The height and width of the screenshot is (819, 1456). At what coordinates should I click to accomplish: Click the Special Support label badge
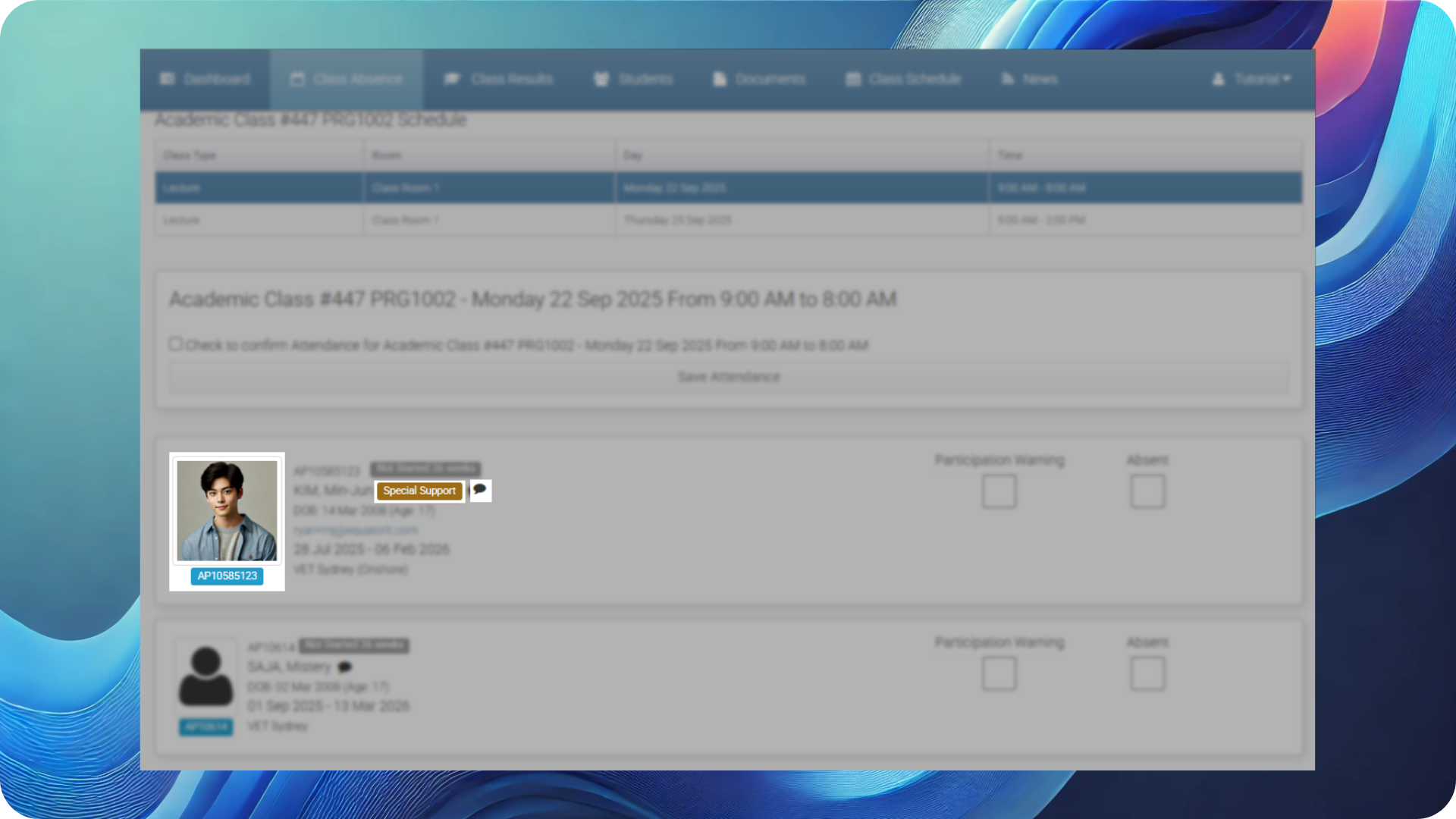point(419,491)
